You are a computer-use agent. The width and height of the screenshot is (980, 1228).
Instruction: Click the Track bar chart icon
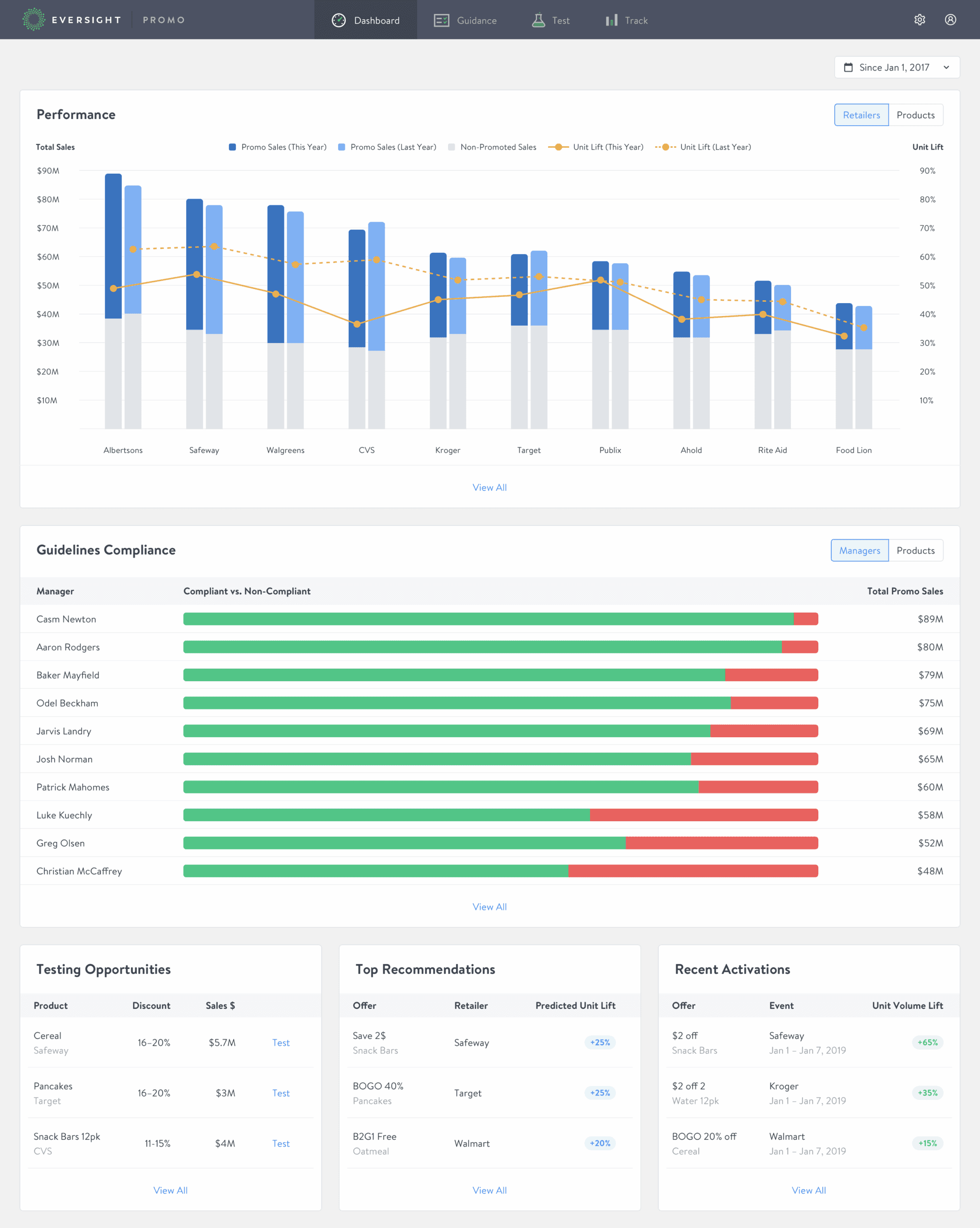612,21
